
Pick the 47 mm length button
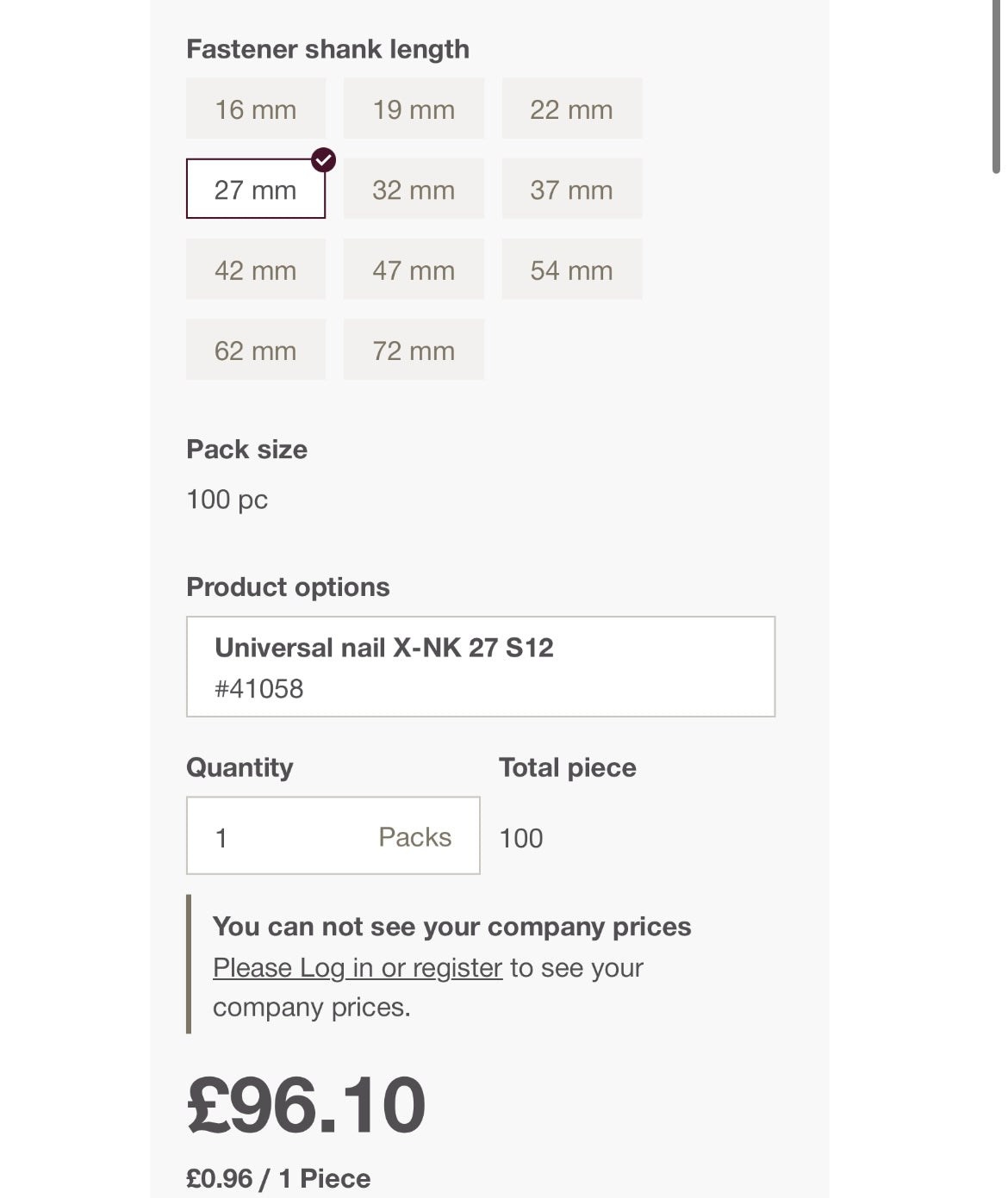click(x=414, y=270)
